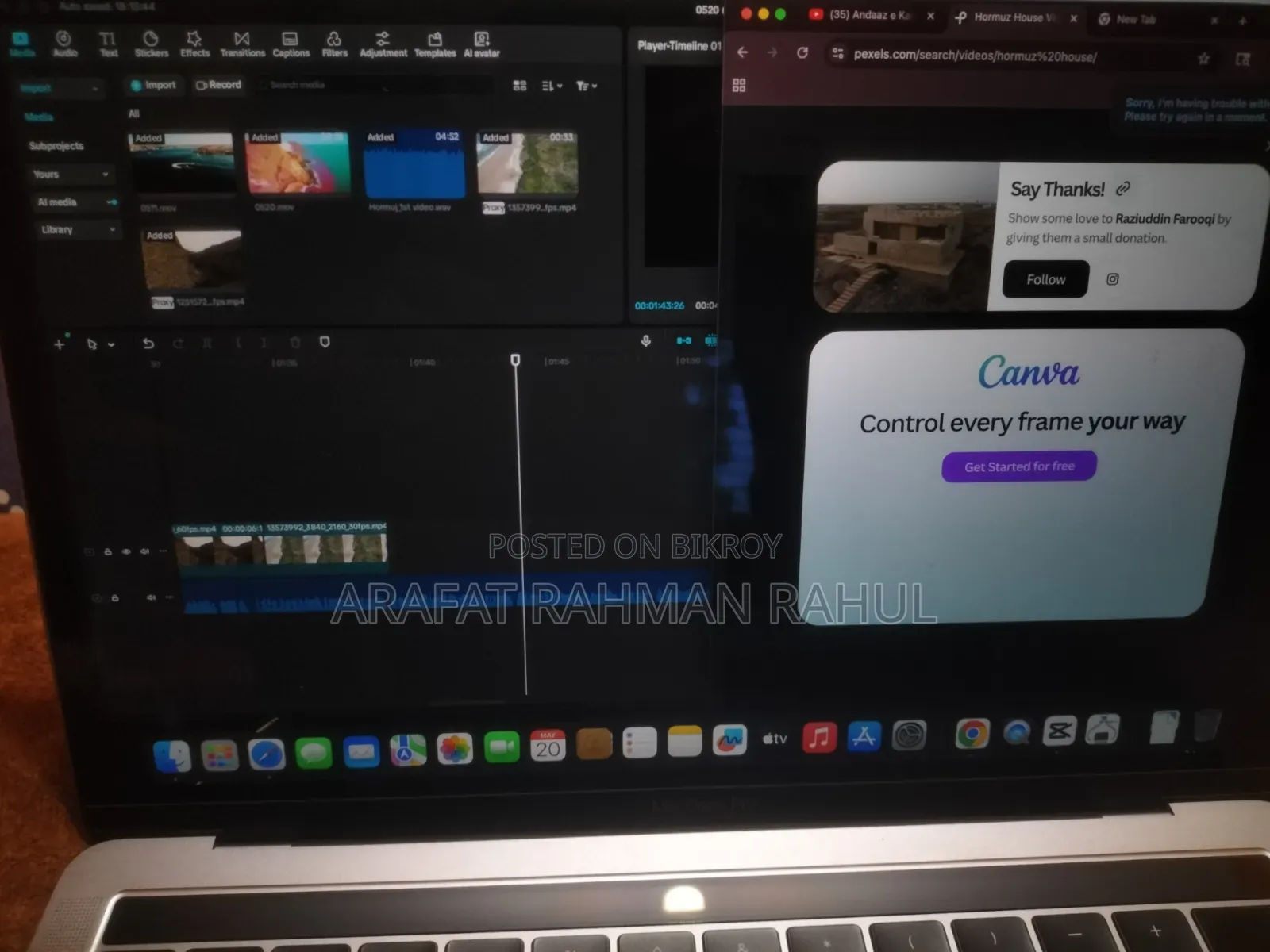Select Subprojects in the sidebar
Image resolution: width=1270 pixels, height=952 pixels.
tap(56, 145)
